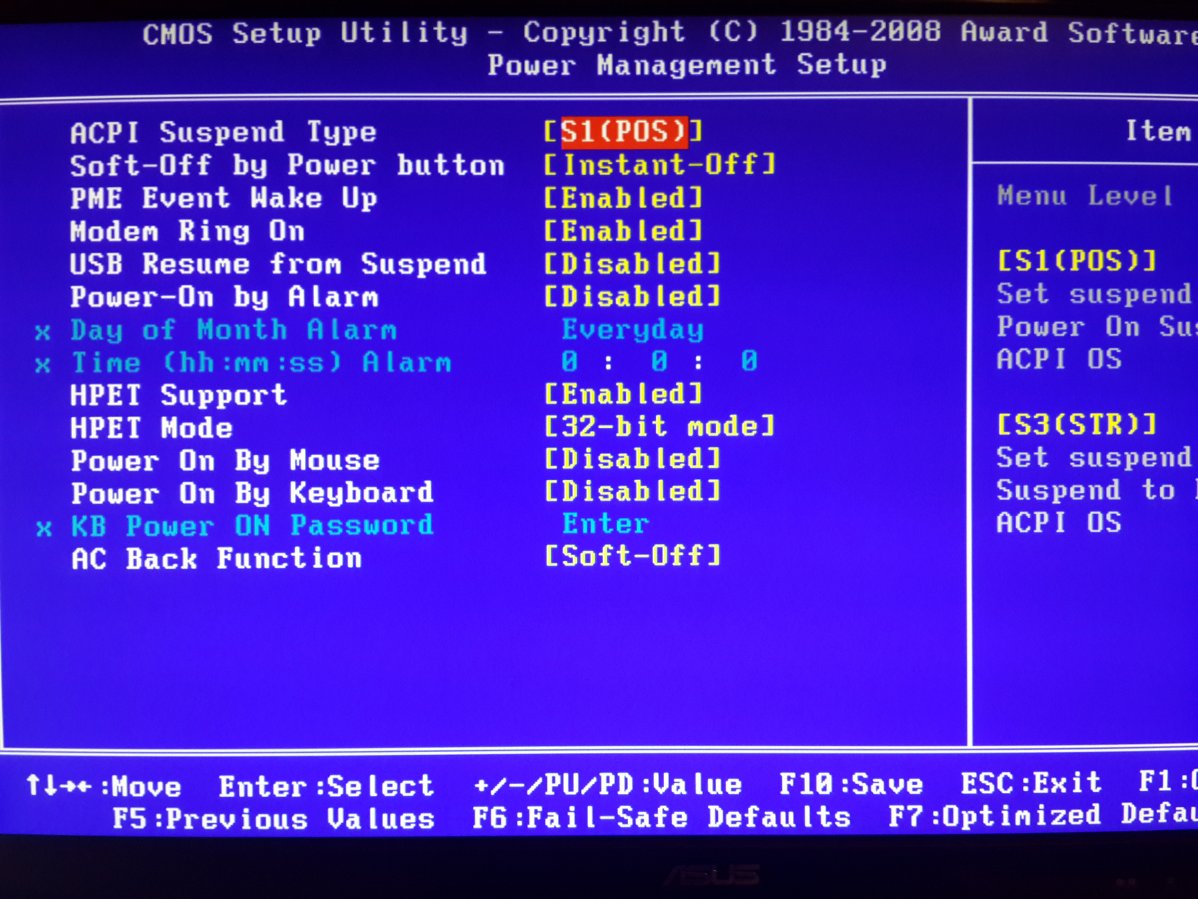
Task: Click the HPET Mode label
Action: coord(151,428)
